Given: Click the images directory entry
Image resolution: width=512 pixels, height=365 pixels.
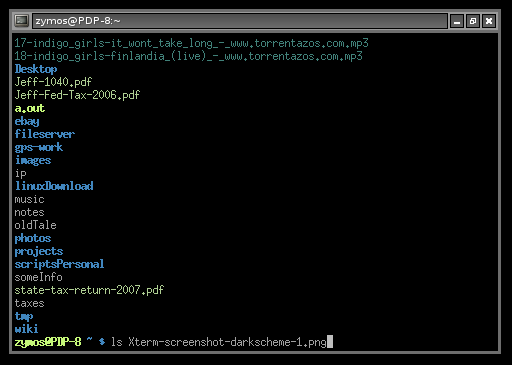Looking at the screenshot, I should (33, 160).
